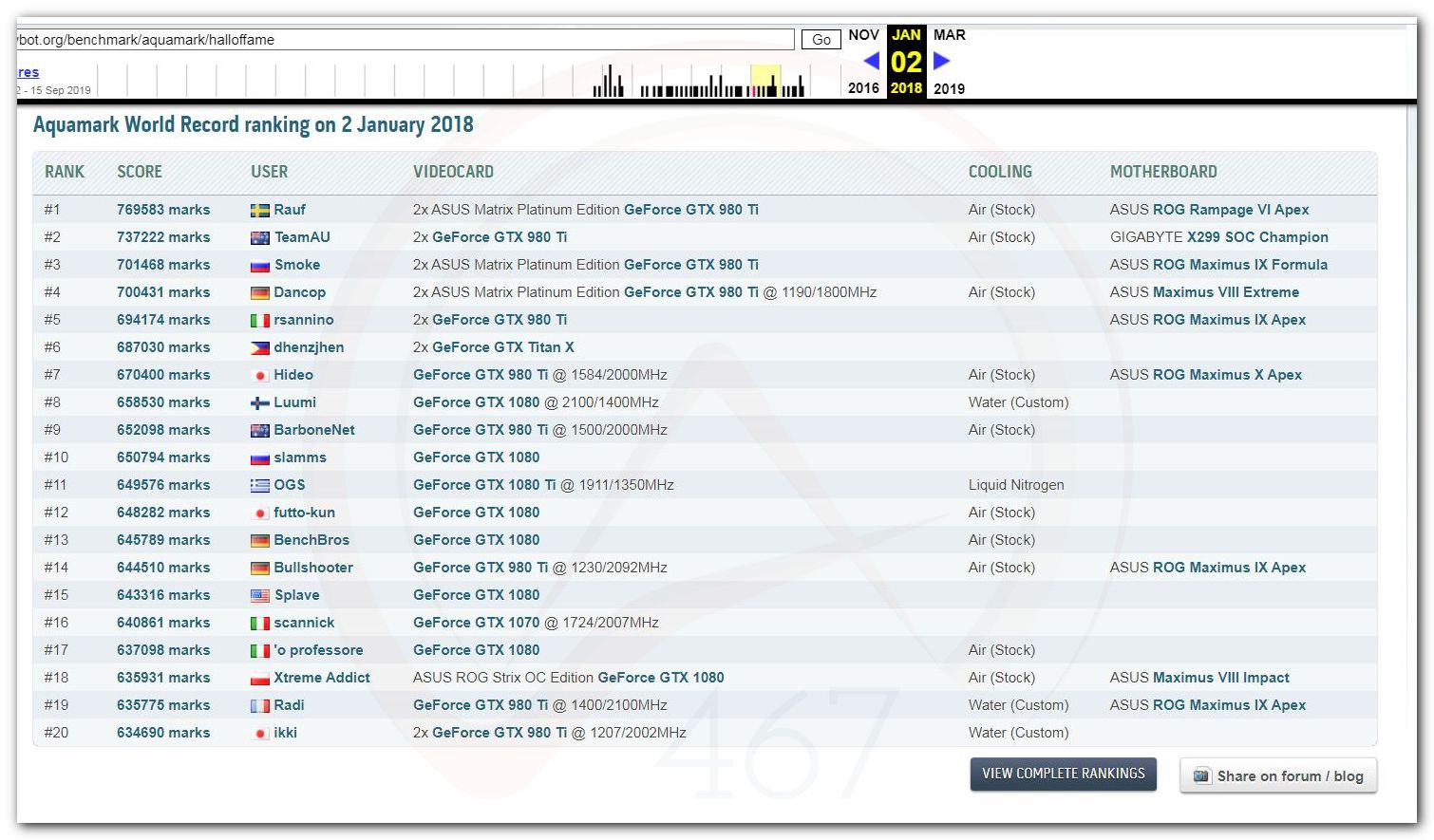The height and width of the screenshot is (840, 1434).
Task: Open the 'o professore user link
Action: coord(318,650)
